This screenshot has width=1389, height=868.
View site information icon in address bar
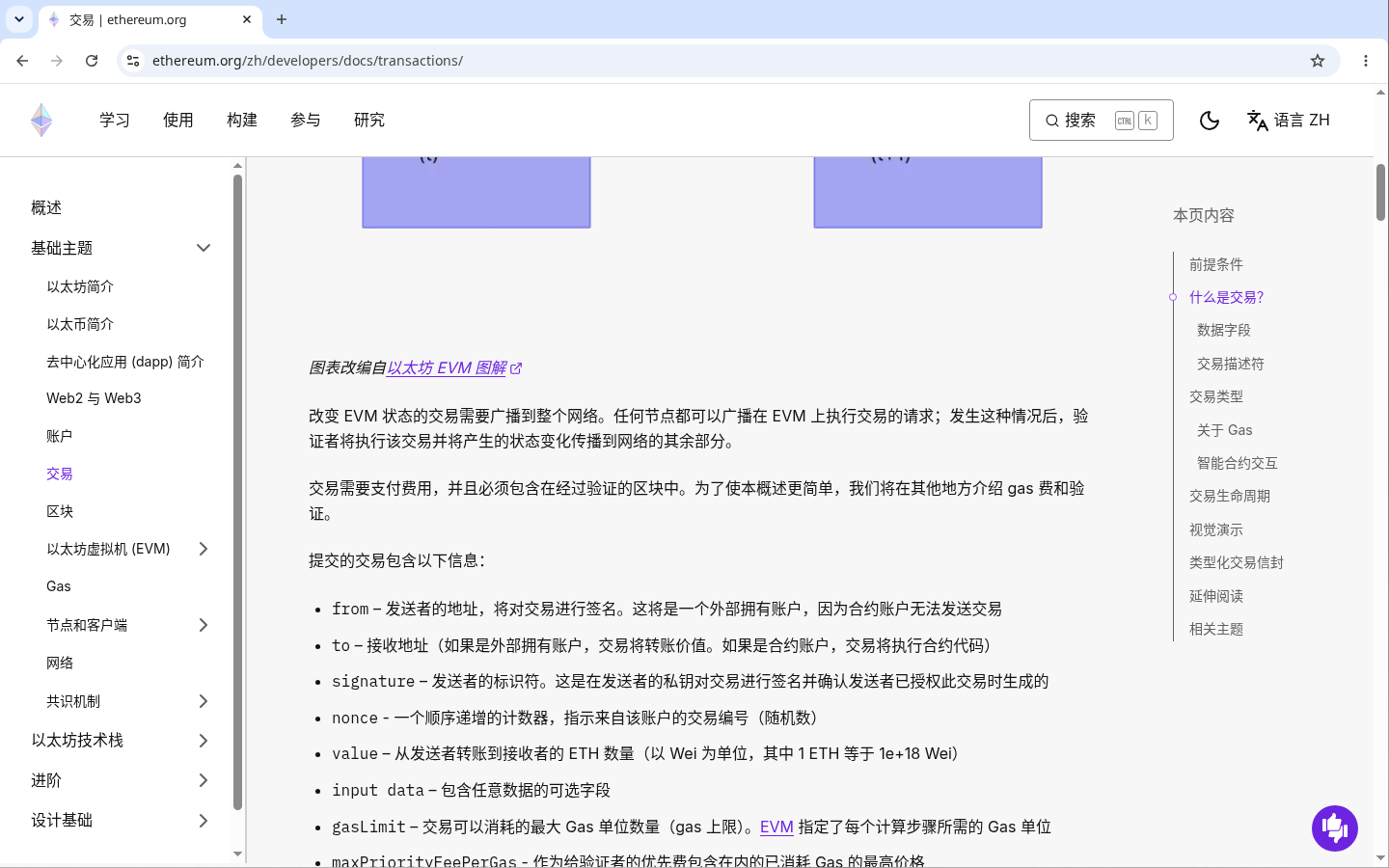133,61
